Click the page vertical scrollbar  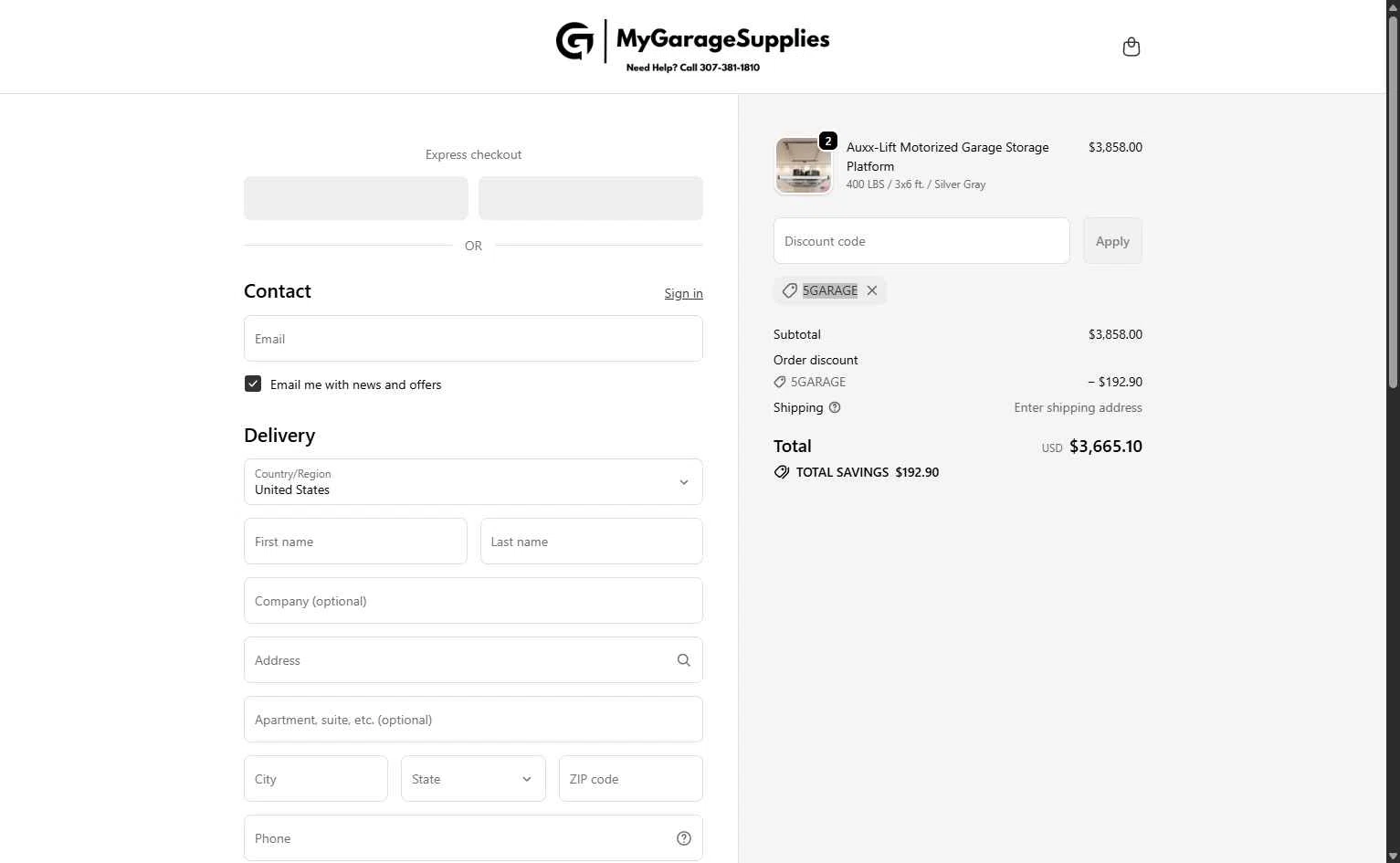point(1393,201)
